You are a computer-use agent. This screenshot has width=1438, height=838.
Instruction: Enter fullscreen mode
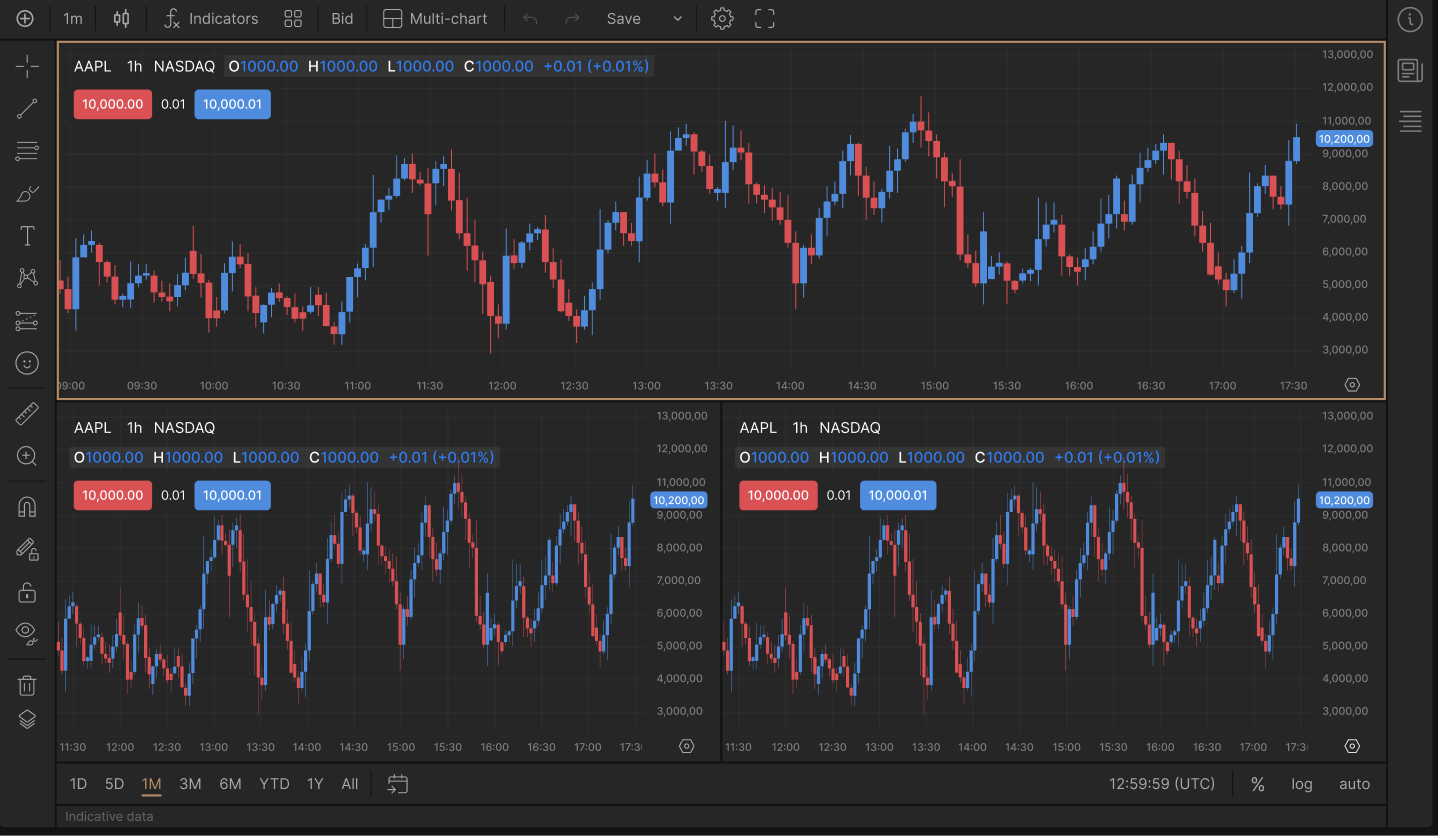[765, 19]
